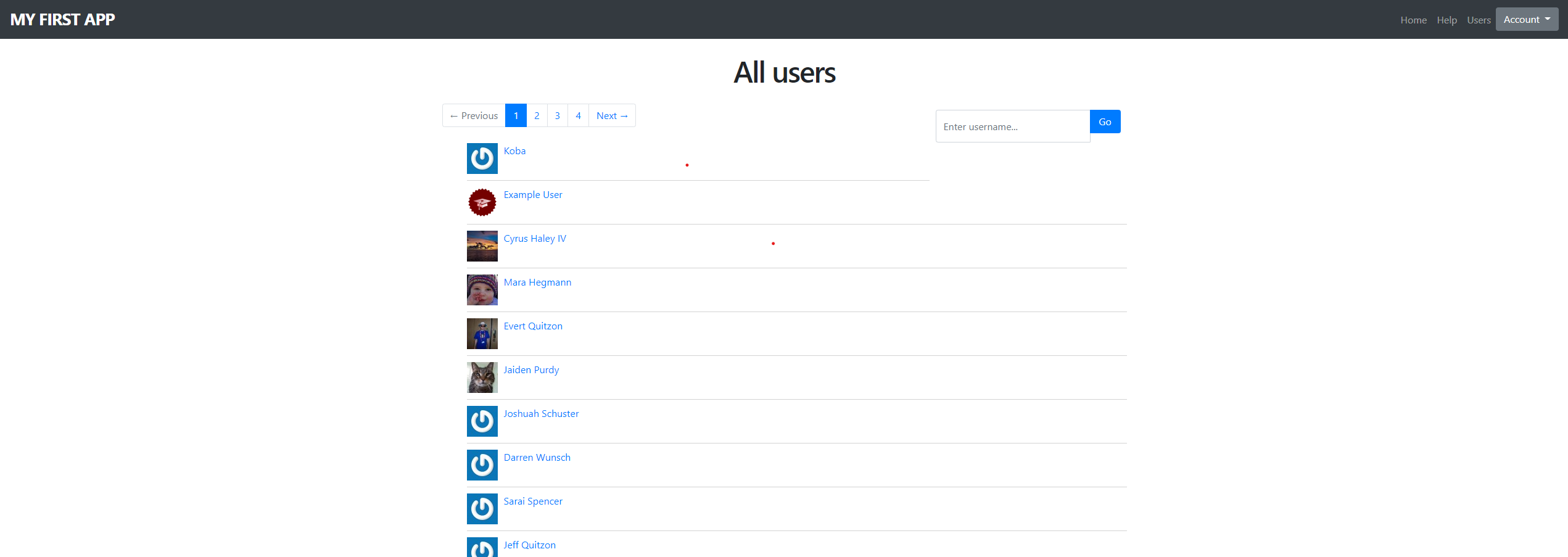Jump to pagination page 3
This screenshot has height=557, width=1568.
[557, 116]
